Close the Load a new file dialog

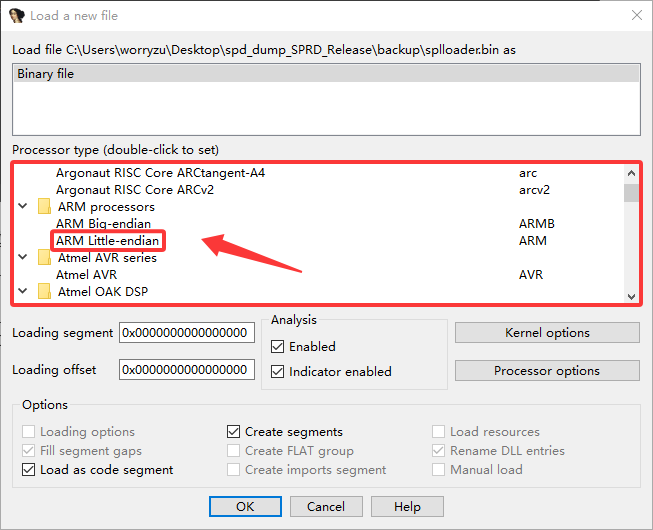point(636,16)
